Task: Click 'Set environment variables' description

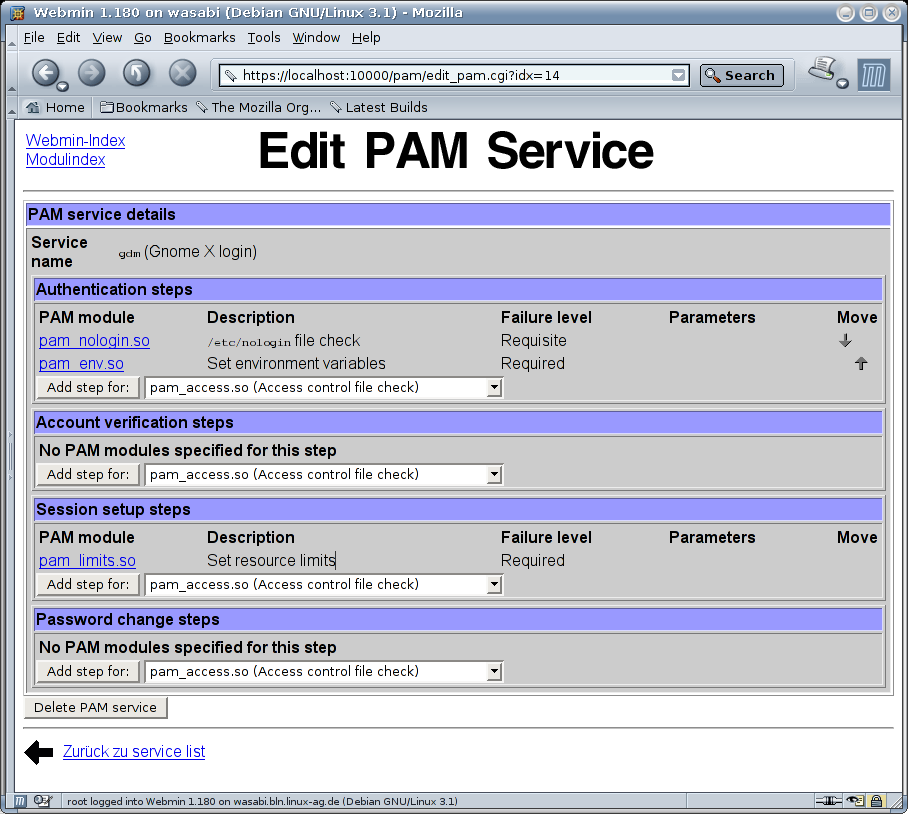Action: tap(296, 364)
